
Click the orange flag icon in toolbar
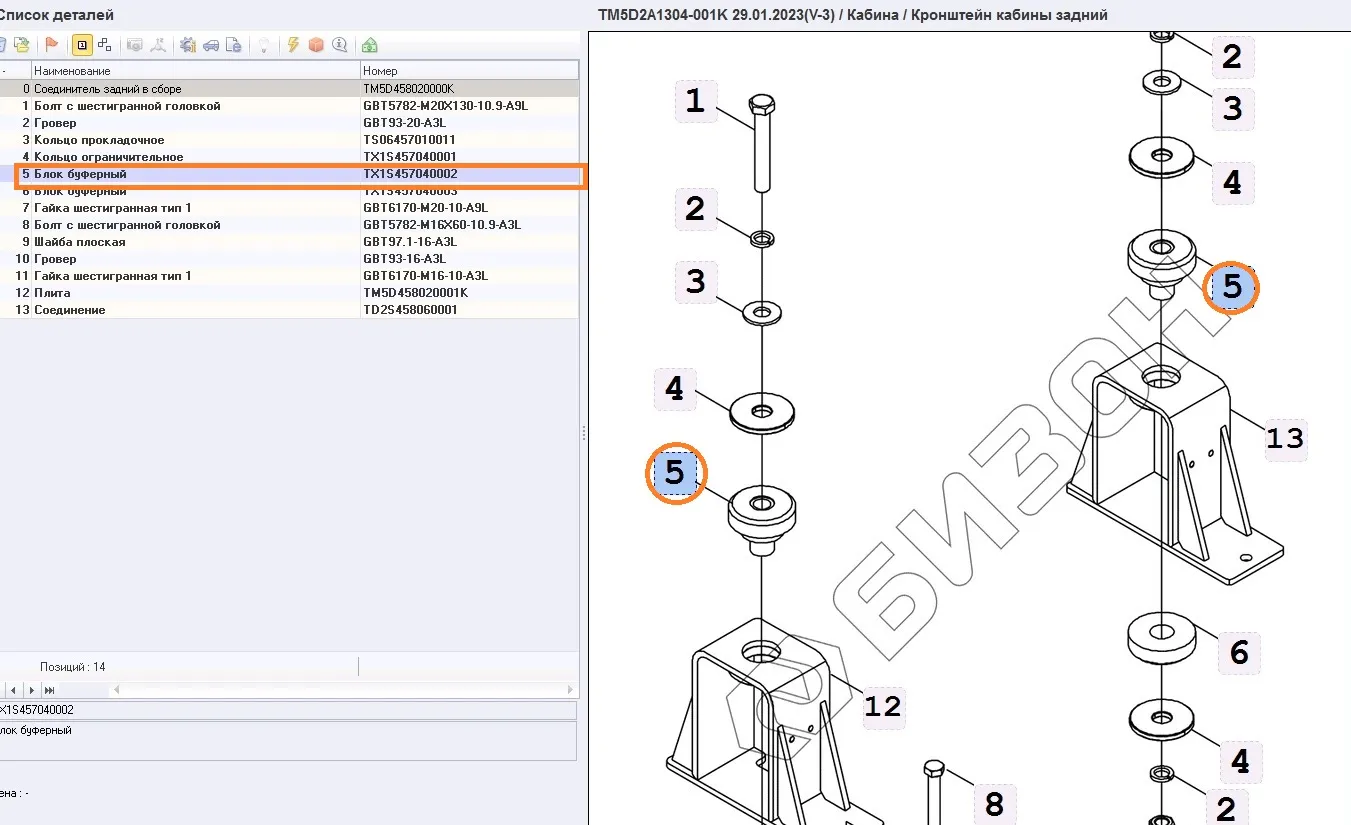pos(52,45)
